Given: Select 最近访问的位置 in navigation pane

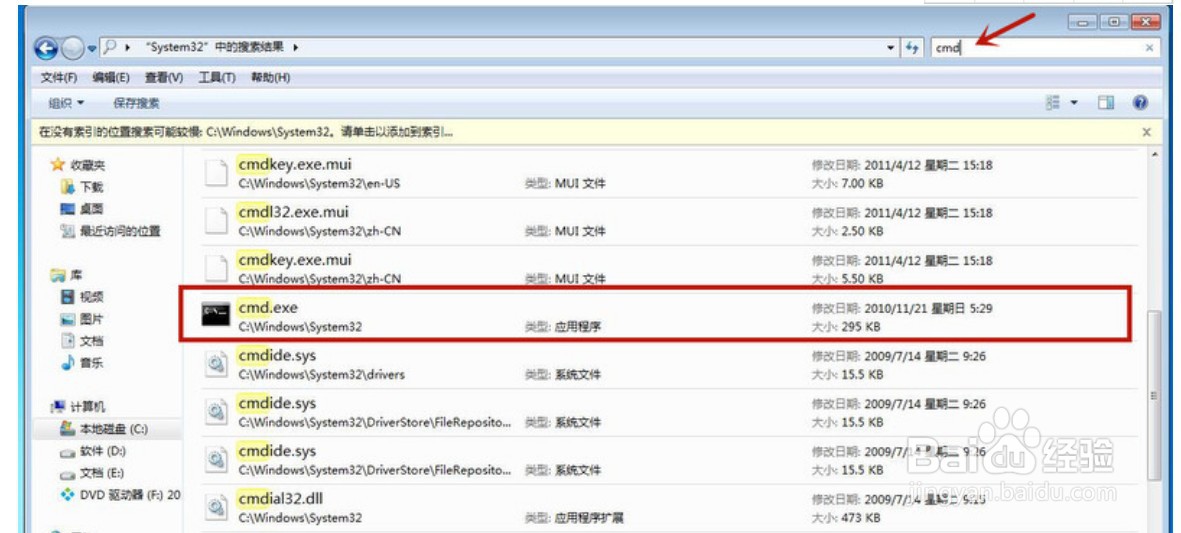Looking at the screenshot, I should click(x=111, y=231).
